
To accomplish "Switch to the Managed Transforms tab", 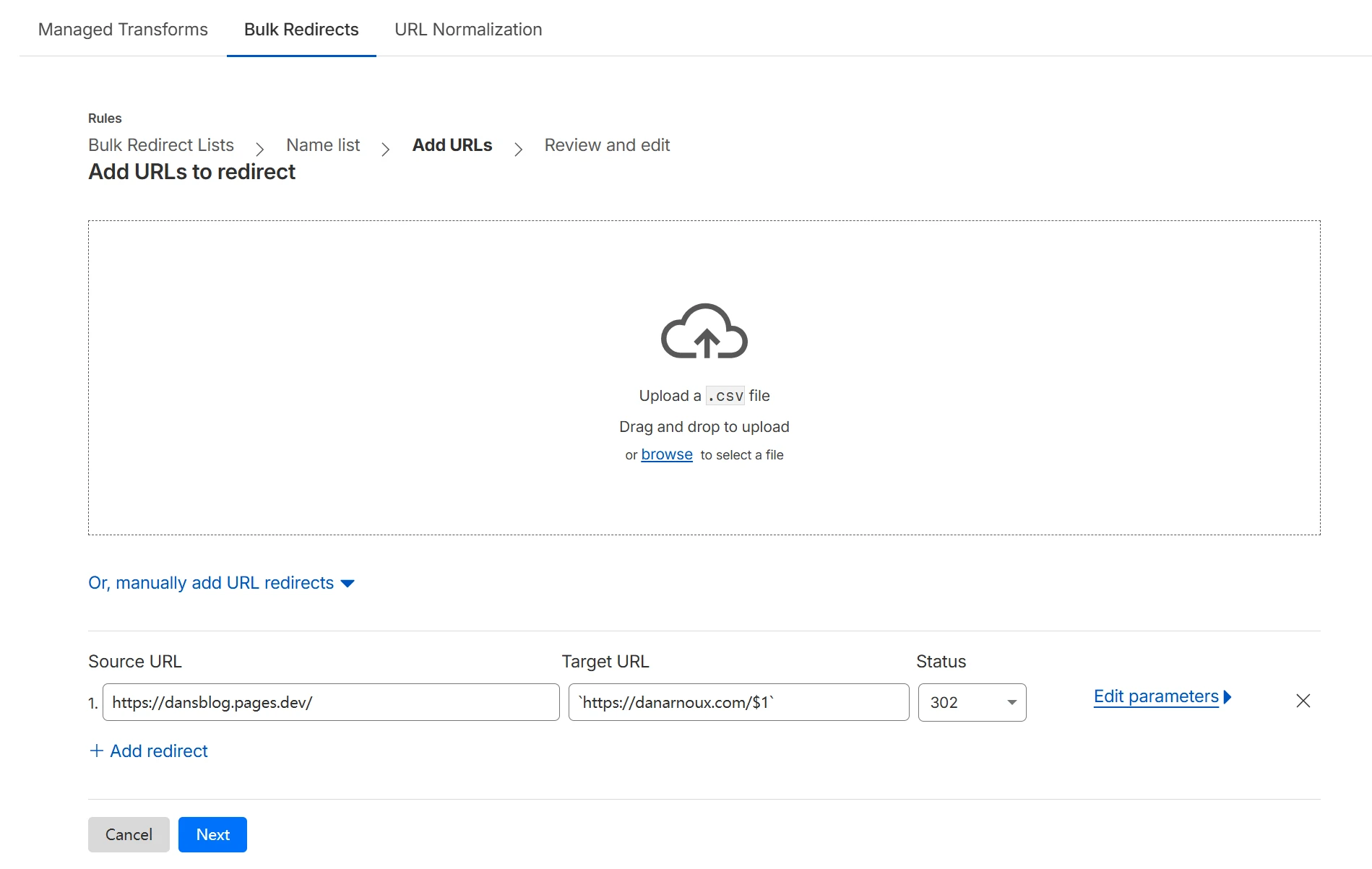I will (123, 30).
